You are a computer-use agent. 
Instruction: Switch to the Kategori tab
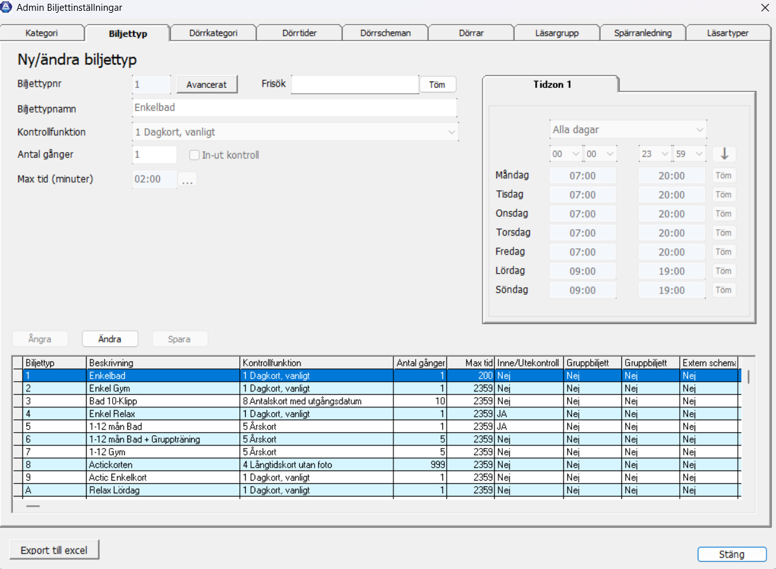(42, 33)
